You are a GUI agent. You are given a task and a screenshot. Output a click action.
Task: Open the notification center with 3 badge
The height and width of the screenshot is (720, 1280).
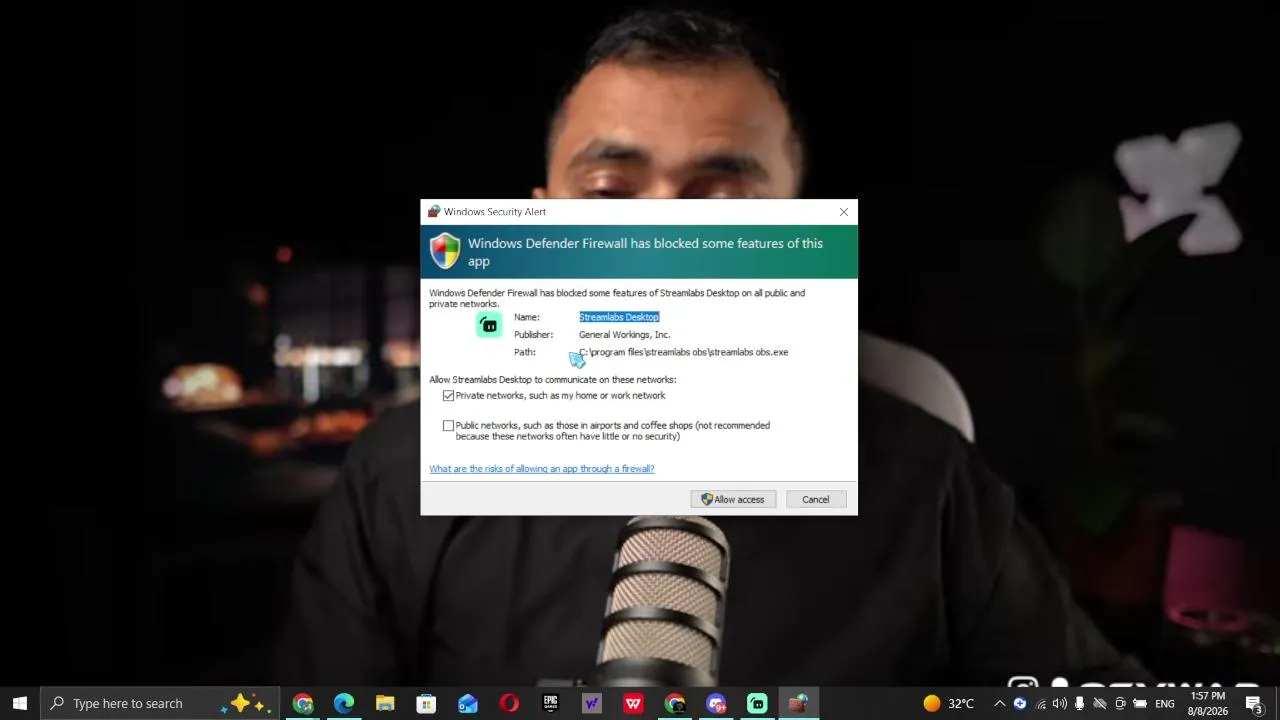pyautogui.click(x=1254, y=704)
